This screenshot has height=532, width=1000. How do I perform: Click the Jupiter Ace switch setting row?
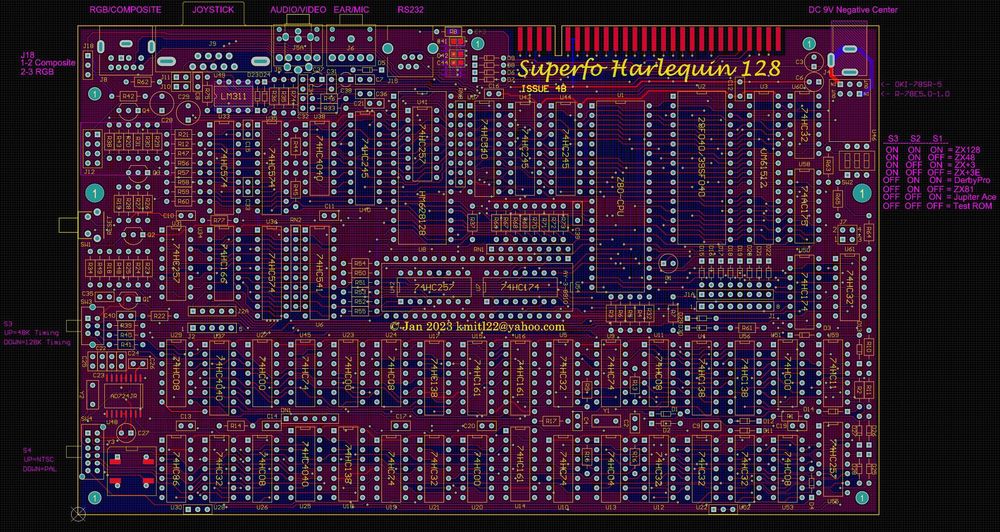tap(940, 197)
